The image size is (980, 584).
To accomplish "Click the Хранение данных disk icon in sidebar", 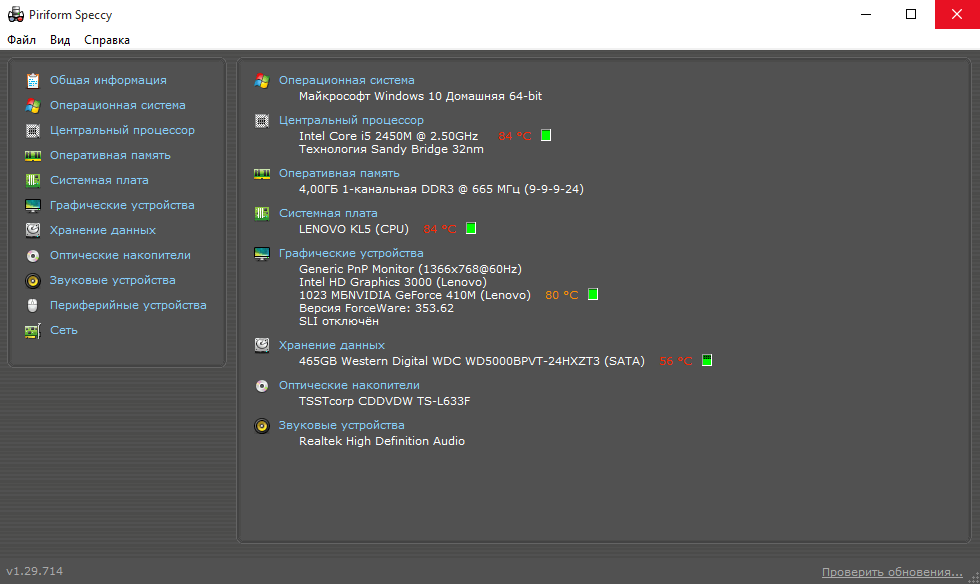I will 32,231.
